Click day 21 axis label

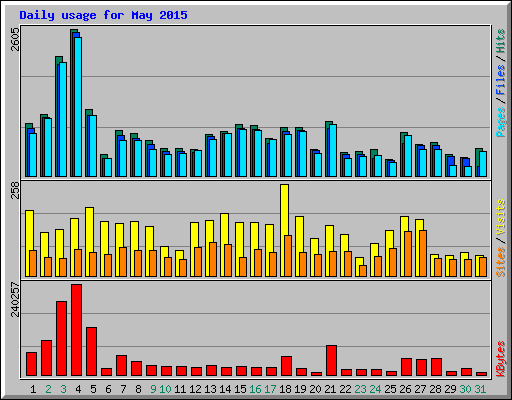tap(330, 389)
